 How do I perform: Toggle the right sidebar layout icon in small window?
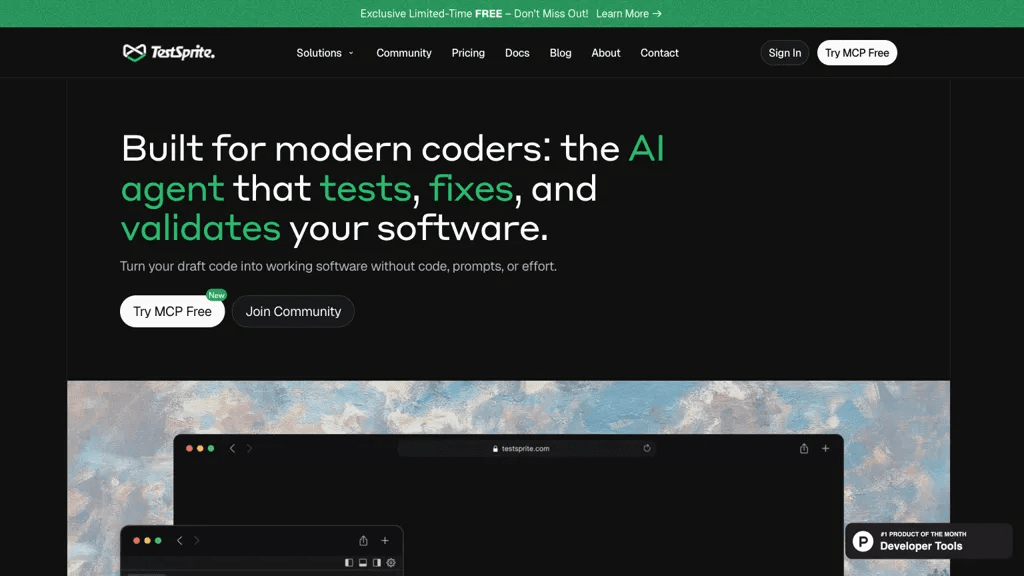coord(377,562)
